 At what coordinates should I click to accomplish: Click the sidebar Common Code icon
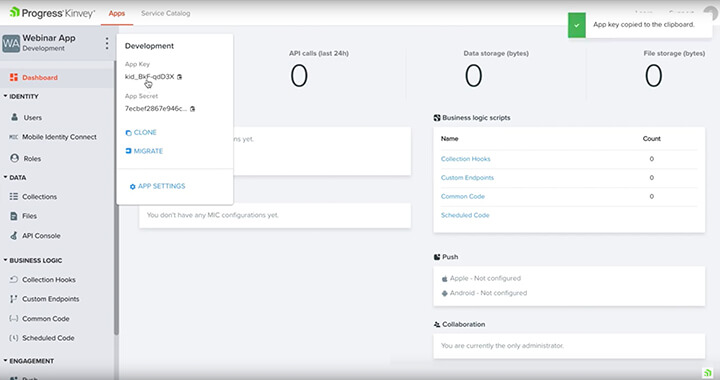coord(14,318)
